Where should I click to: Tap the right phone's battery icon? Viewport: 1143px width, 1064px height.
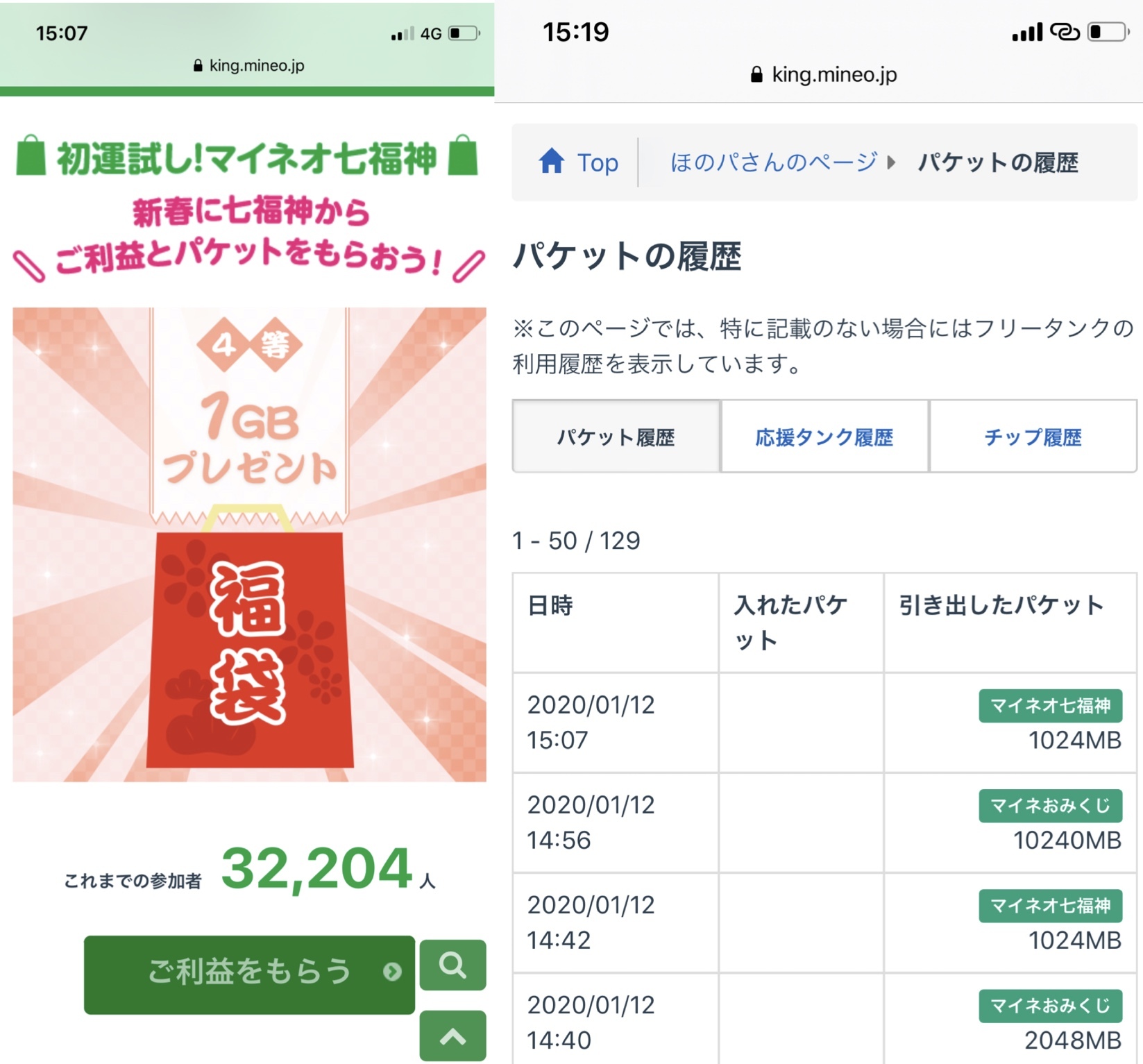[1108, 32]
